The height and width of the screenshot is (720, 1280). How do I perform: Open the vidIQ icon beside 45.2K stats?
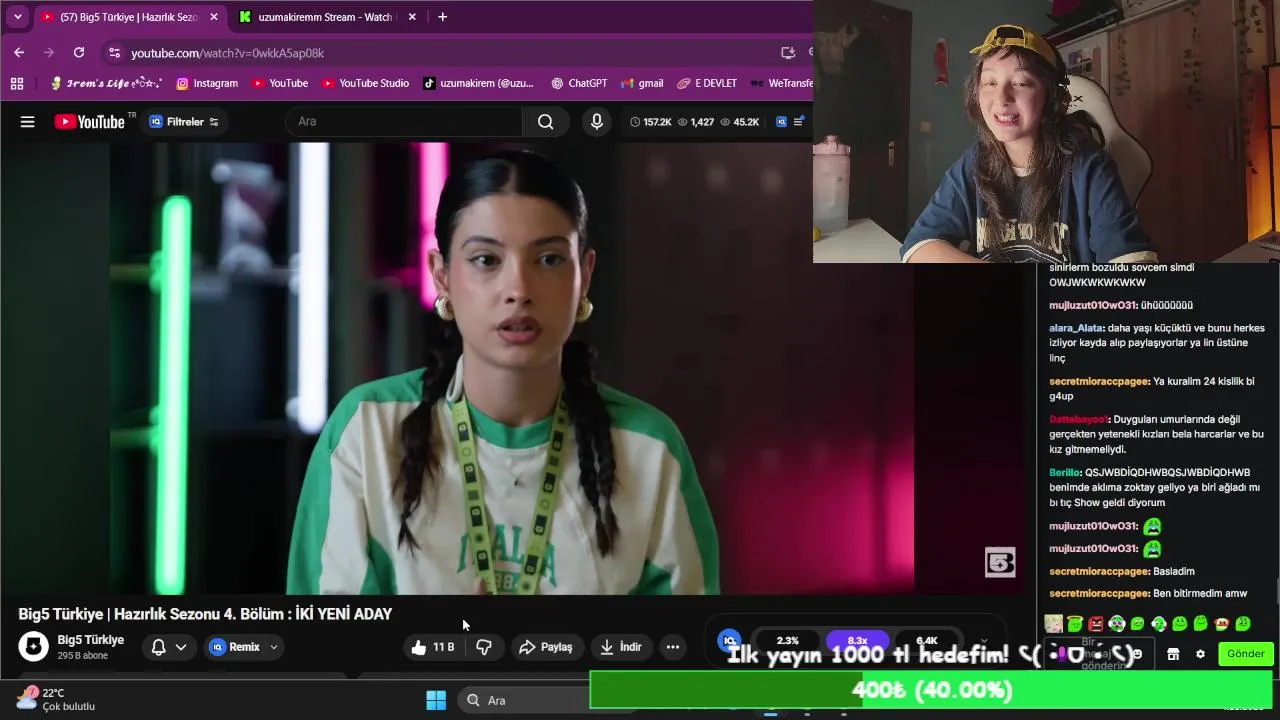pos(779,122)
